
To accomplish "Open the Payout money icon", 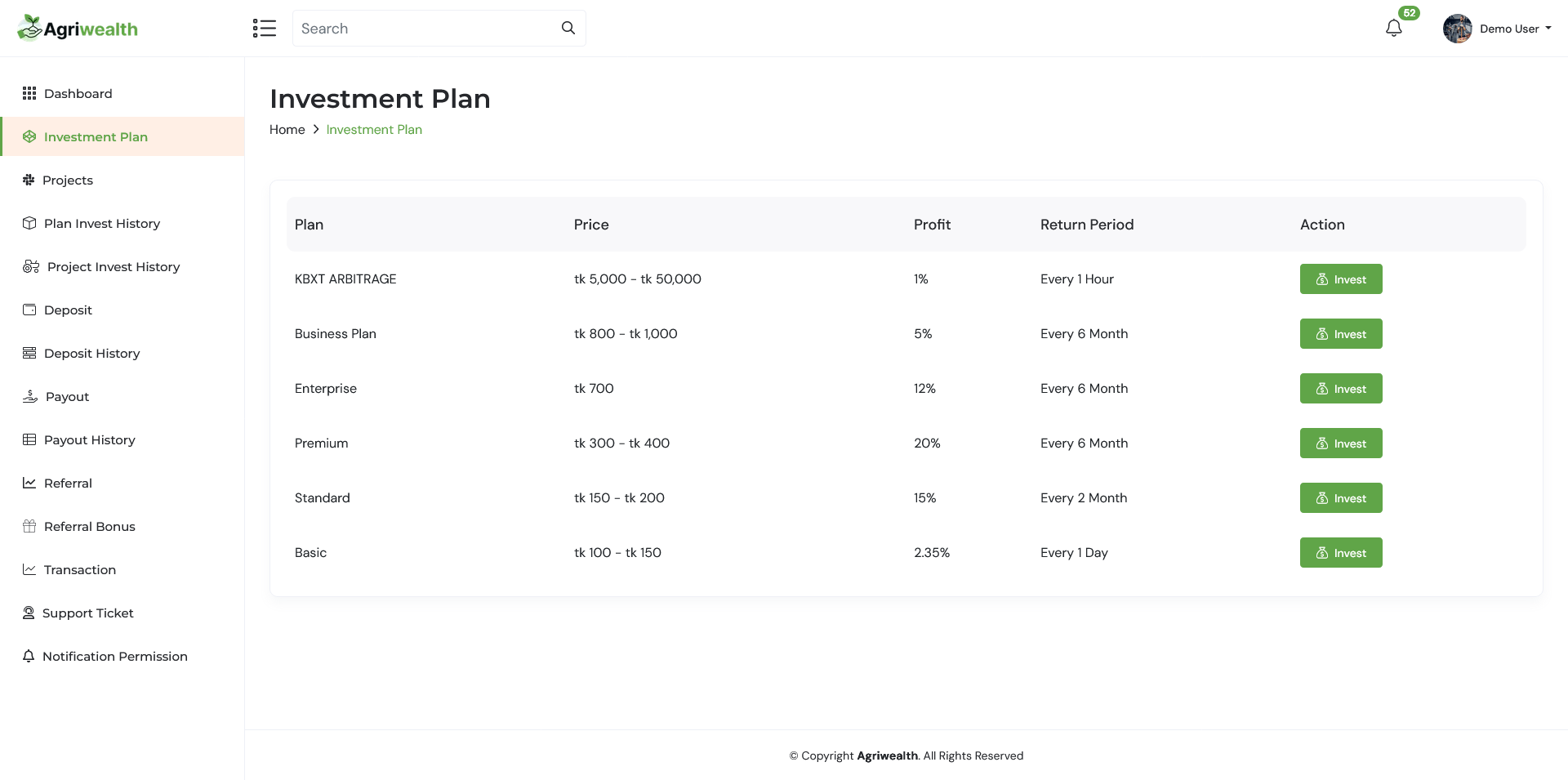I will [29, 396].
